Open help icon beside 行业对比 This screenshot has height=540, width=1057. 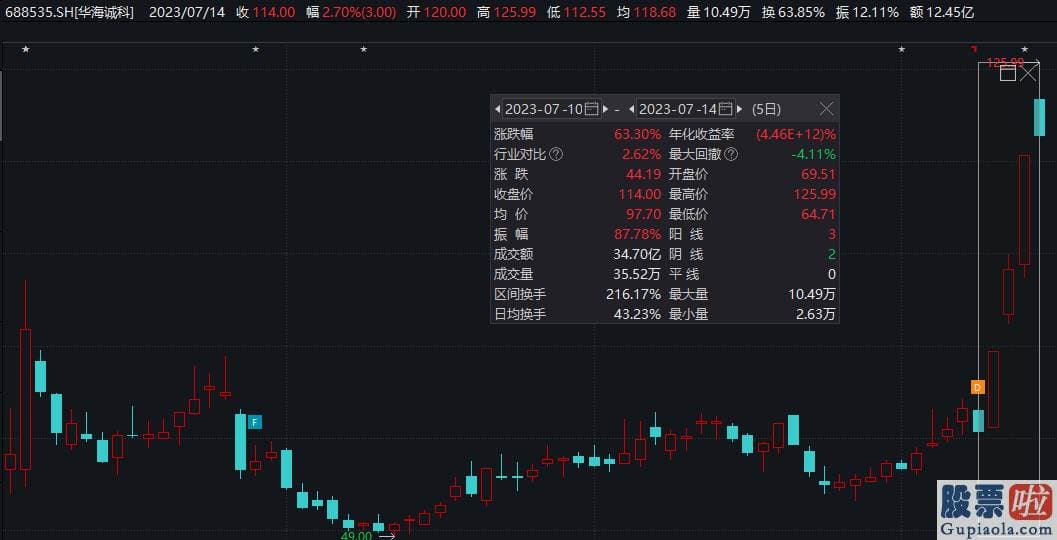pos(555,154)
